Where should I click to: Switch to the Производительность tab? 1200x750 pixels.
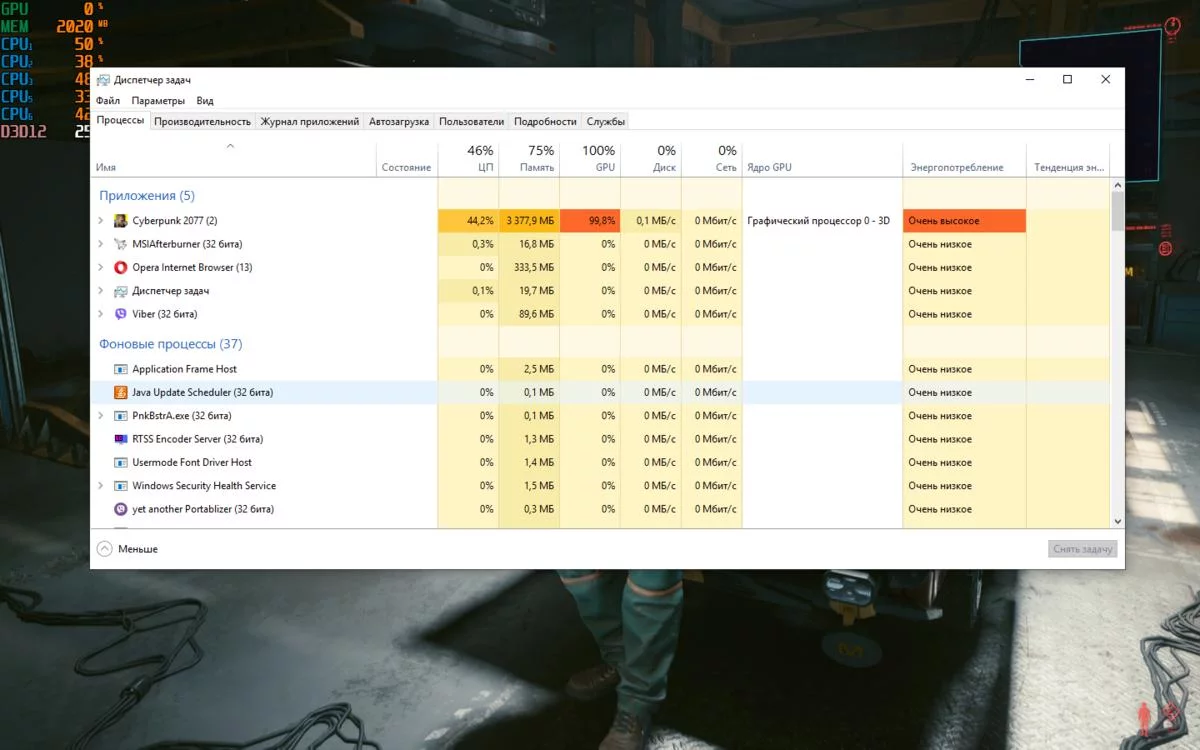pos(202,121)
